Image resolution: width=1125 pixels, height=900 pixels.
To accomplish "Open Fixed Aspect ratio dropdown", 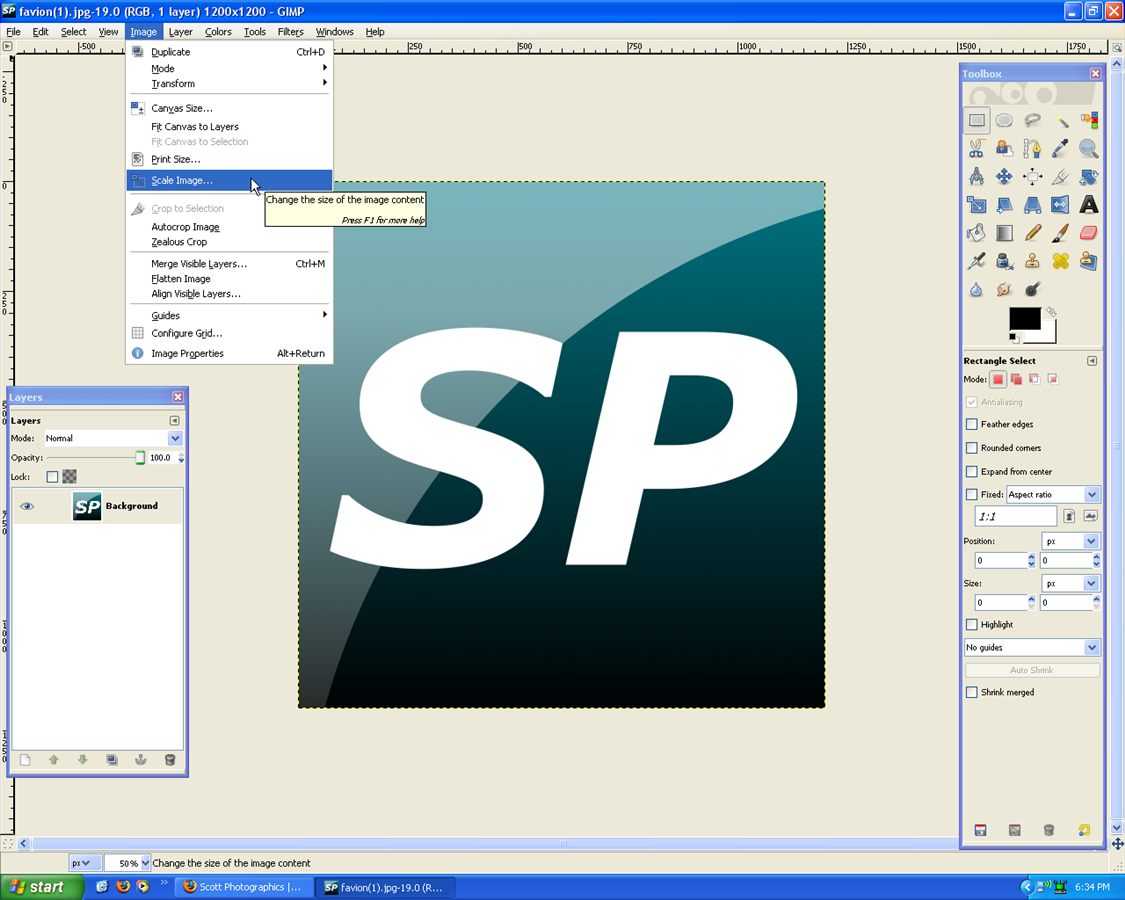I will pyautogui.click(x=1053, y=494).
